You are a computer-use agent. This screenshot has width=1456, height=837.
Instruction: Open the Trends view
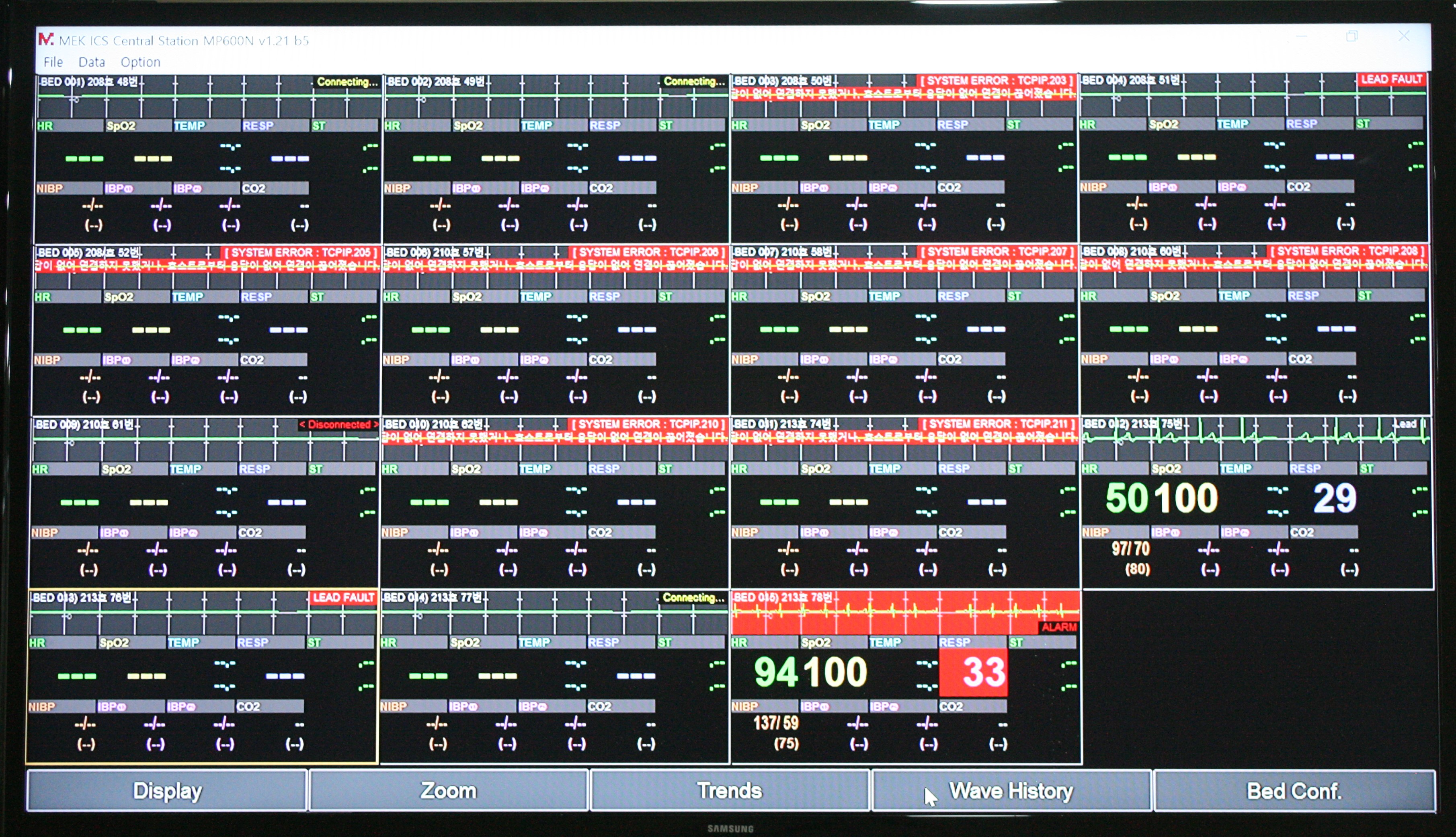(730, 791)
